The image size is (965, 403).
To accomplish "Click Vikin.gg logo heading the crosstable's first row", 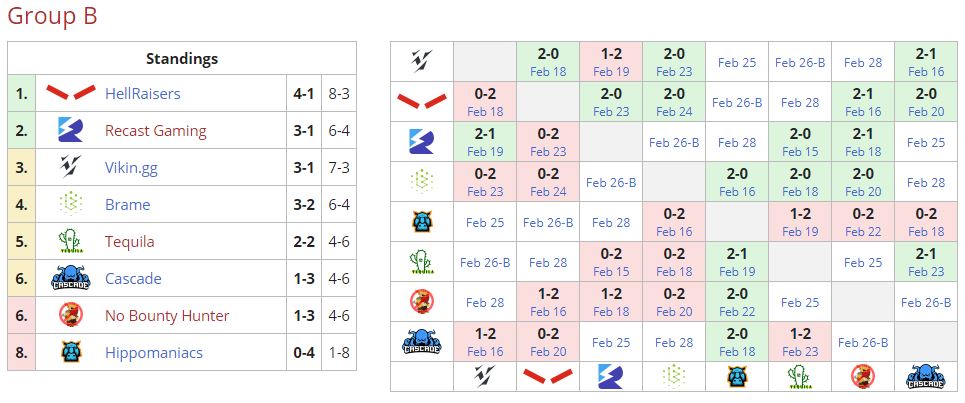I will [x=421, y=62].
